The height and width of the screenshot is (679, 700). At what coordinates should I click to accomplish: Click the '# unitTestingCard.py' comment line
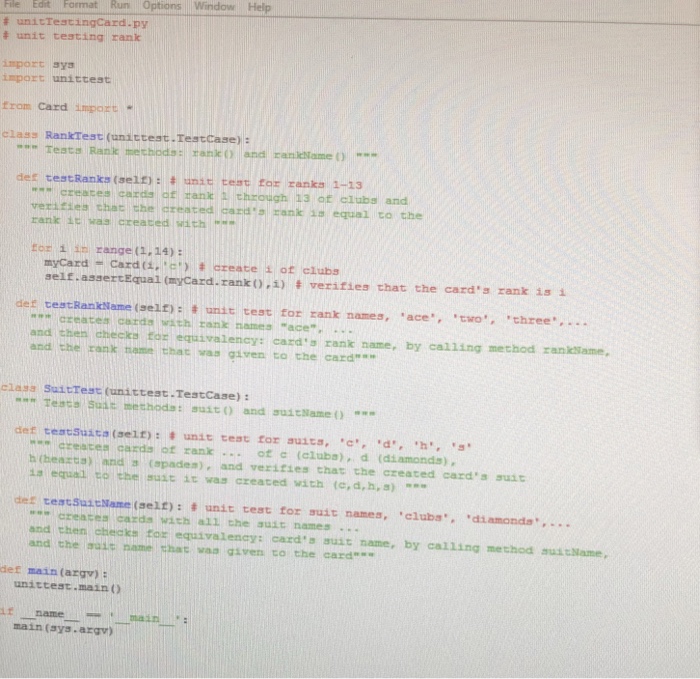point(75,23)
